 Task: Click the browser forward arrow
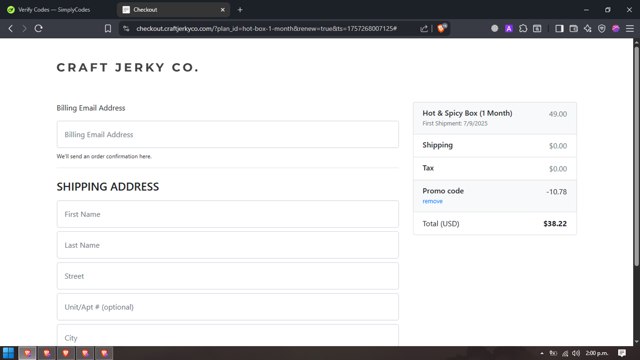pos(24,29)
